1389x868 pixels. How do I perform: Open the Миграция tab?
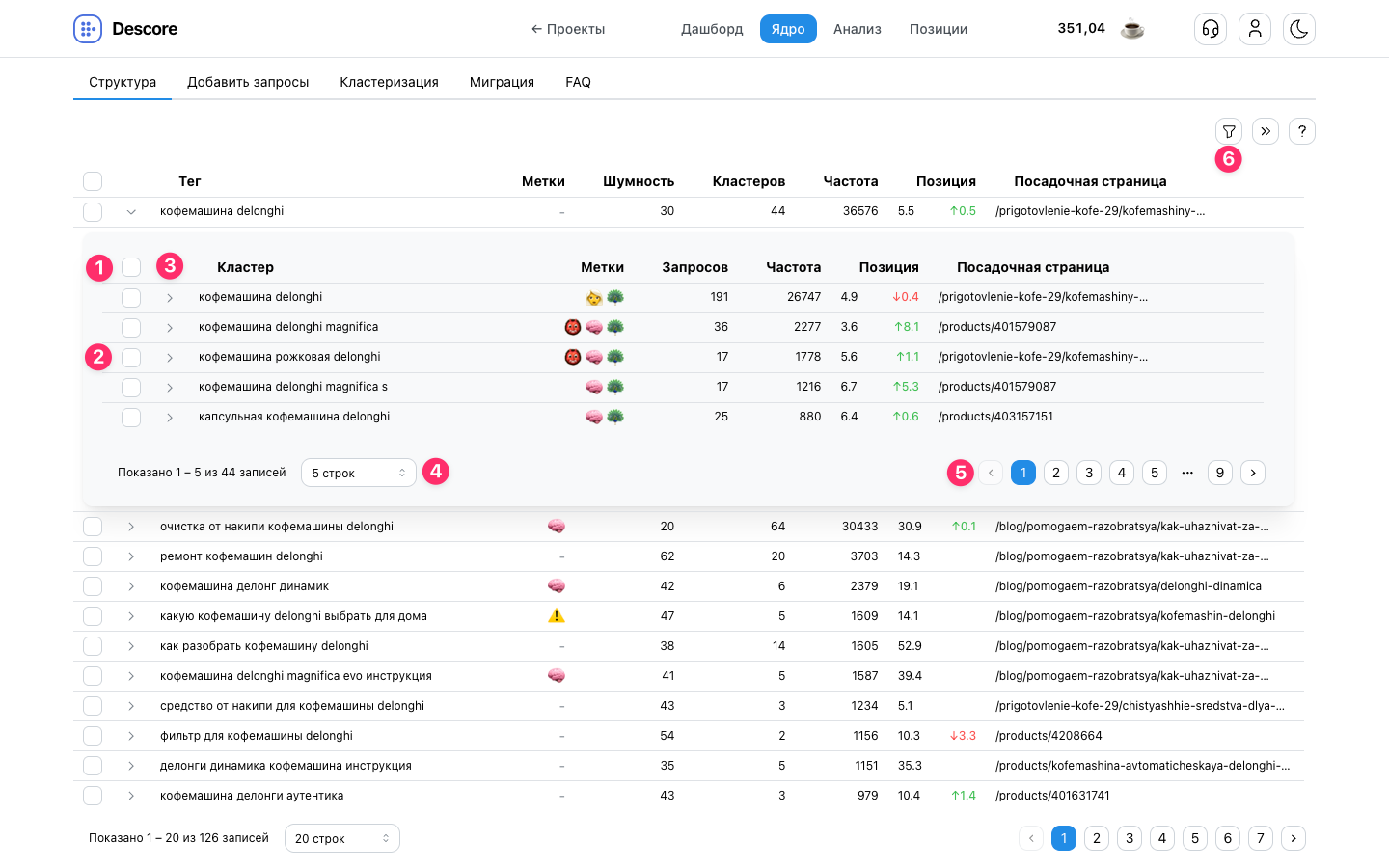502,82
